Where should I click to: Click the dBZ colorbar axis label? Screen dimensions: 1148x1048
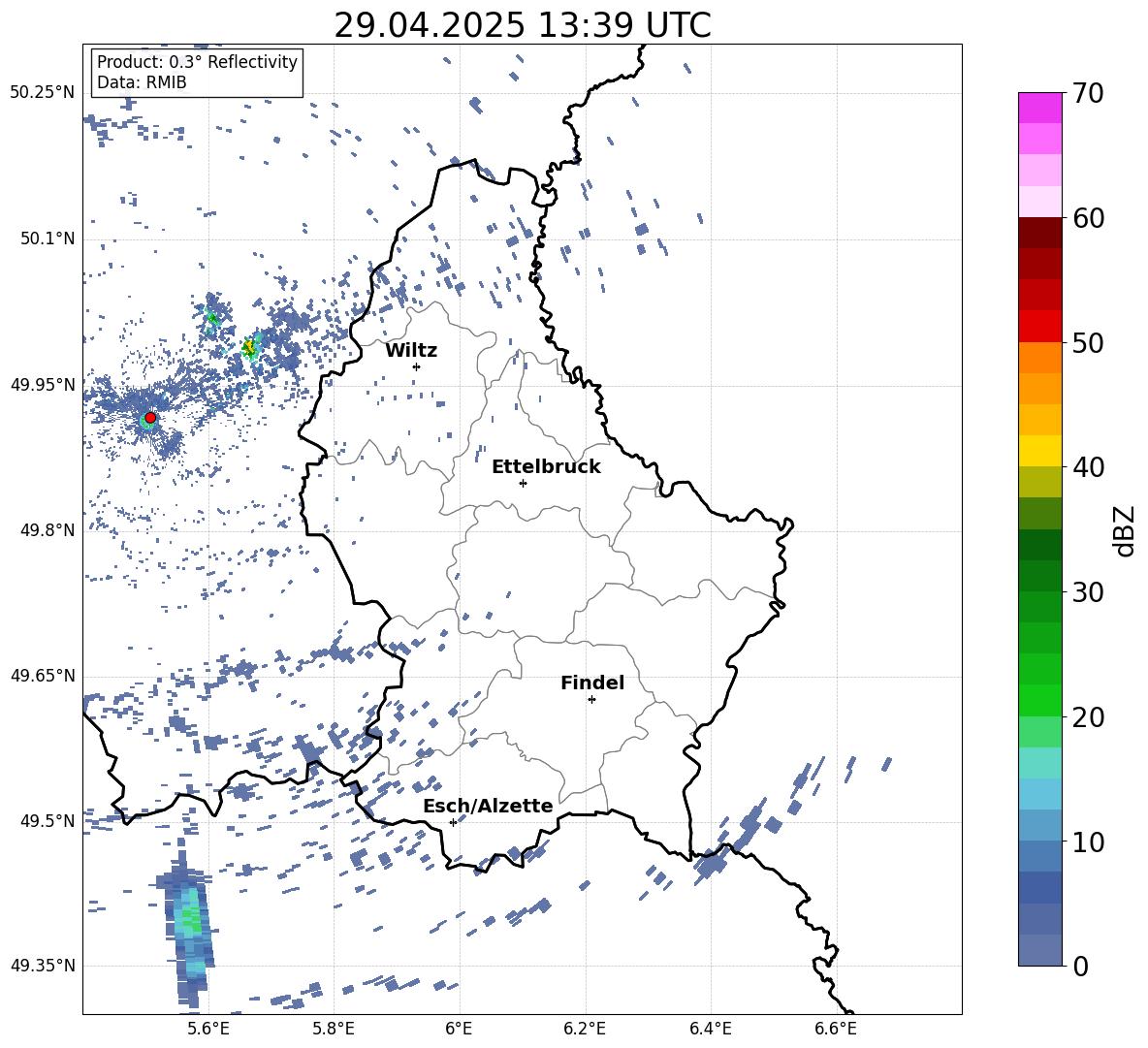[1126, 530]
